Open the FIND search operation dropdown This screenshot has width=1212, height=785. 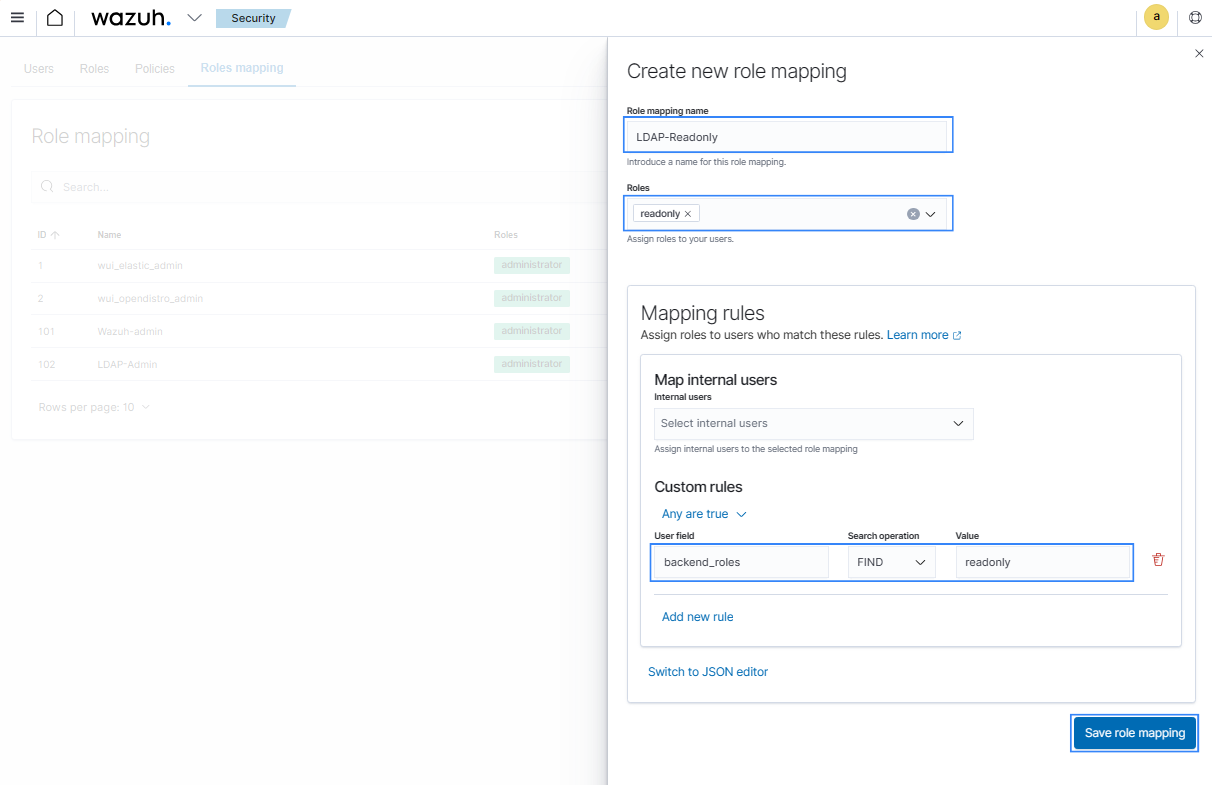pos(891,562)
